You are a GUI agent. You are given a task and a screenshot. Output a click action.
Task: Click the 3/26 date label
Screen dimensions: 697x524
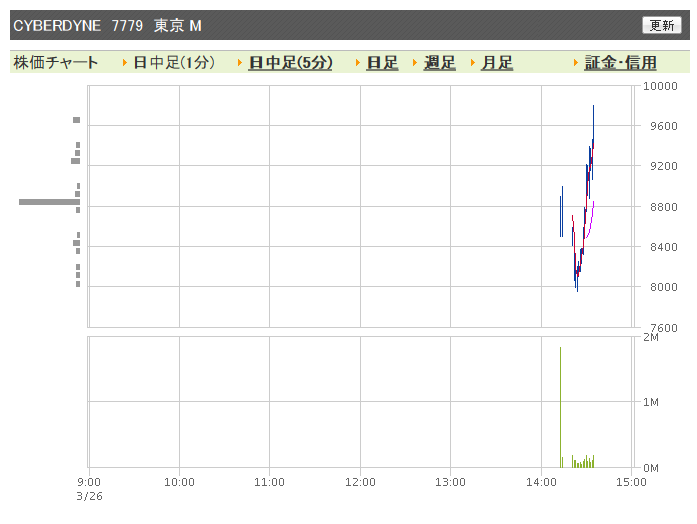tap(89, 496)
